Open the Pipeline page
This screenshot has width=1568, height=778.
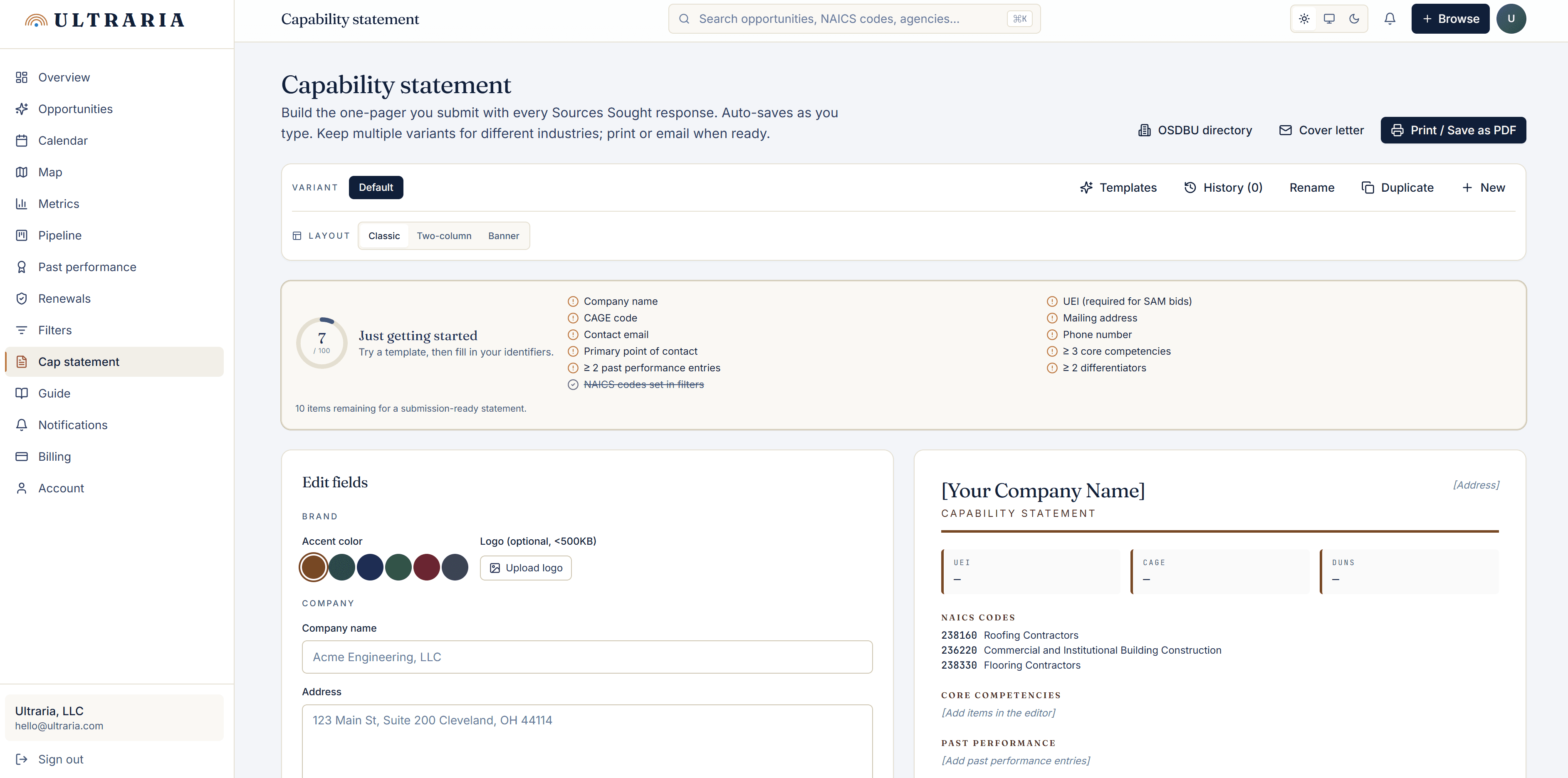pyautogui.click(x=114, y=236)
